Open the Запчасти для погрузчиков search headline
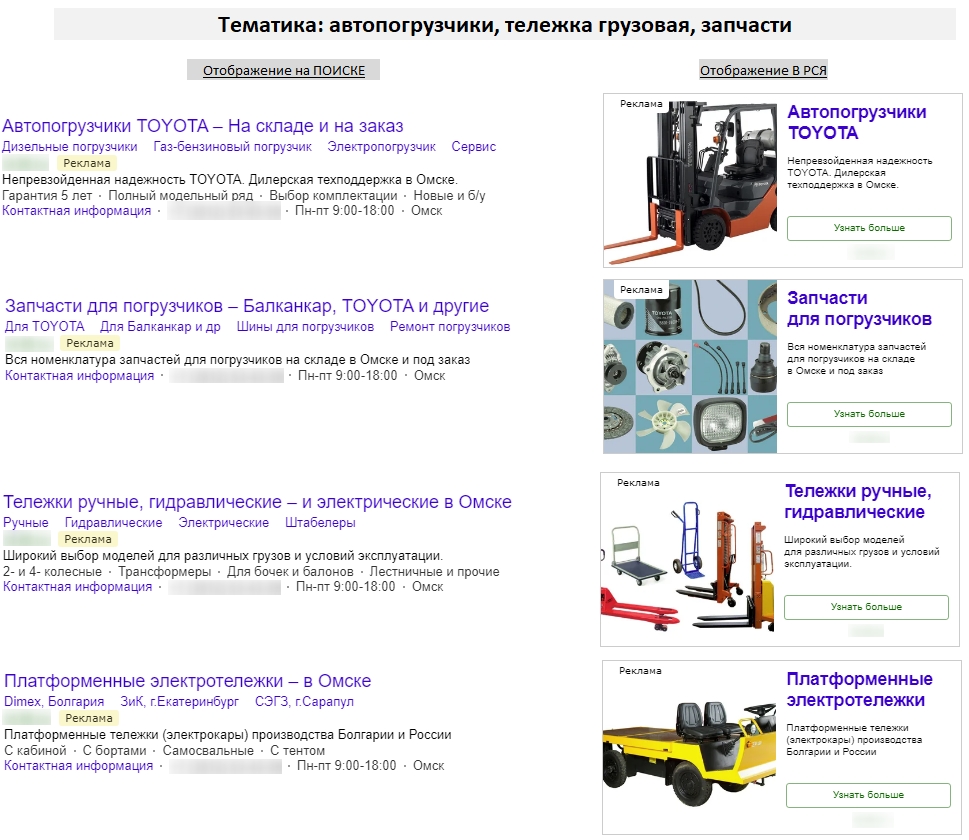The height and width of the screenshot is (840, 969). click(247, 306)
